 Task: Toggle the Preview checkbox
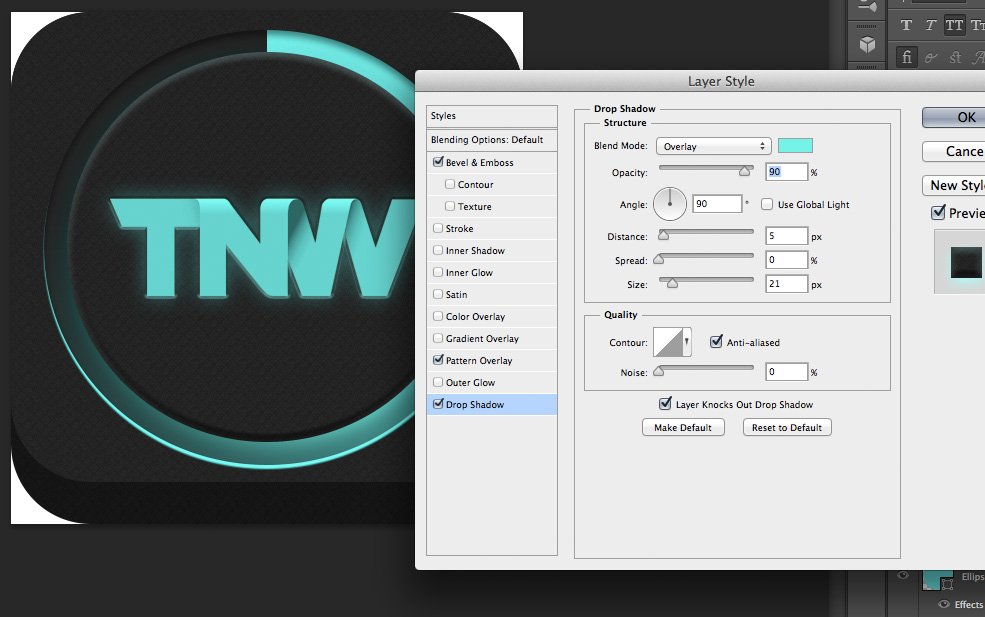click(938, 212)
